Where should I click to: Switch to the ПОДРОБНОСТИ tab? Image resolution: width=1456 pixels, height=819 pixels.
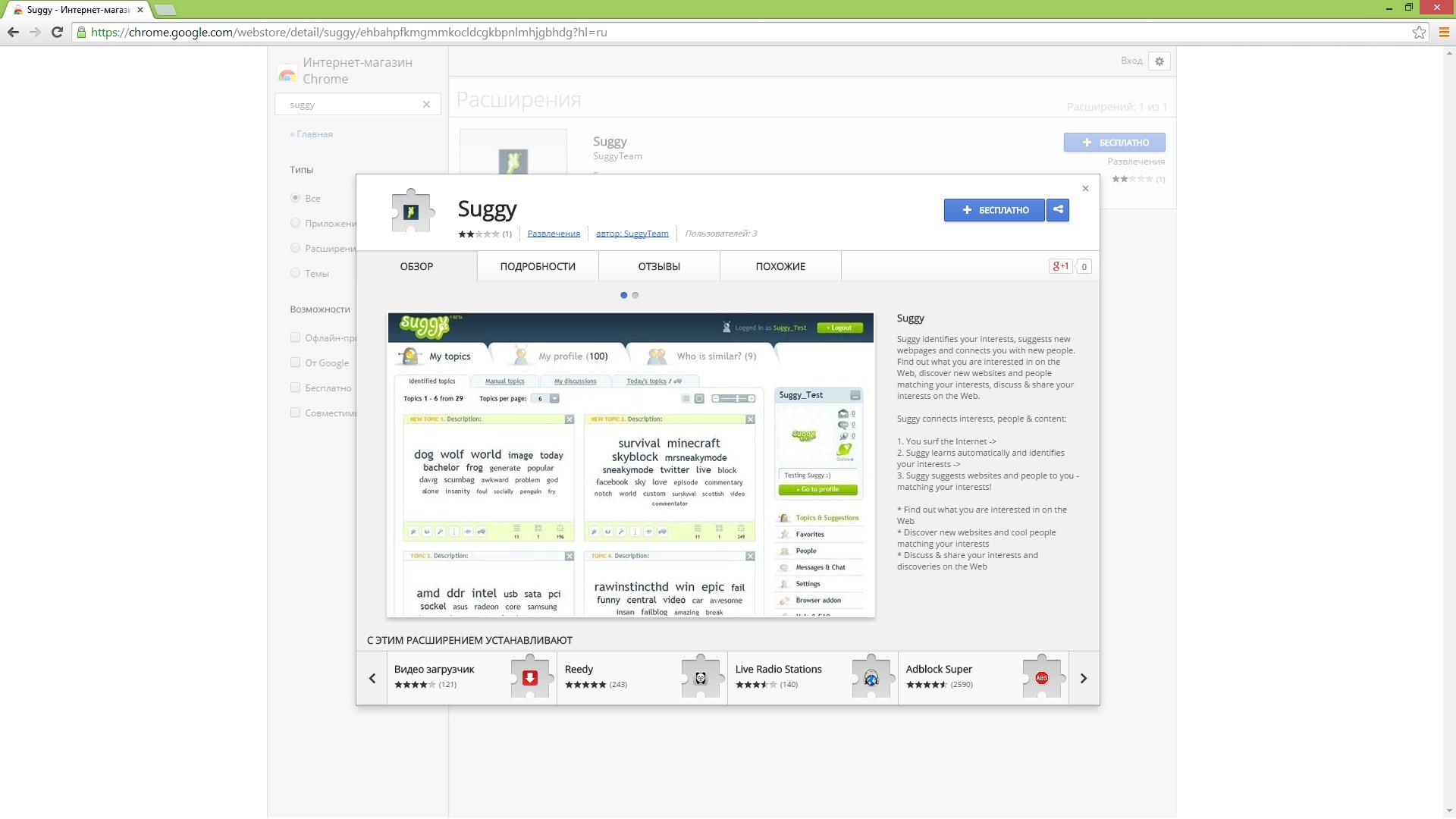pos(538,266)
